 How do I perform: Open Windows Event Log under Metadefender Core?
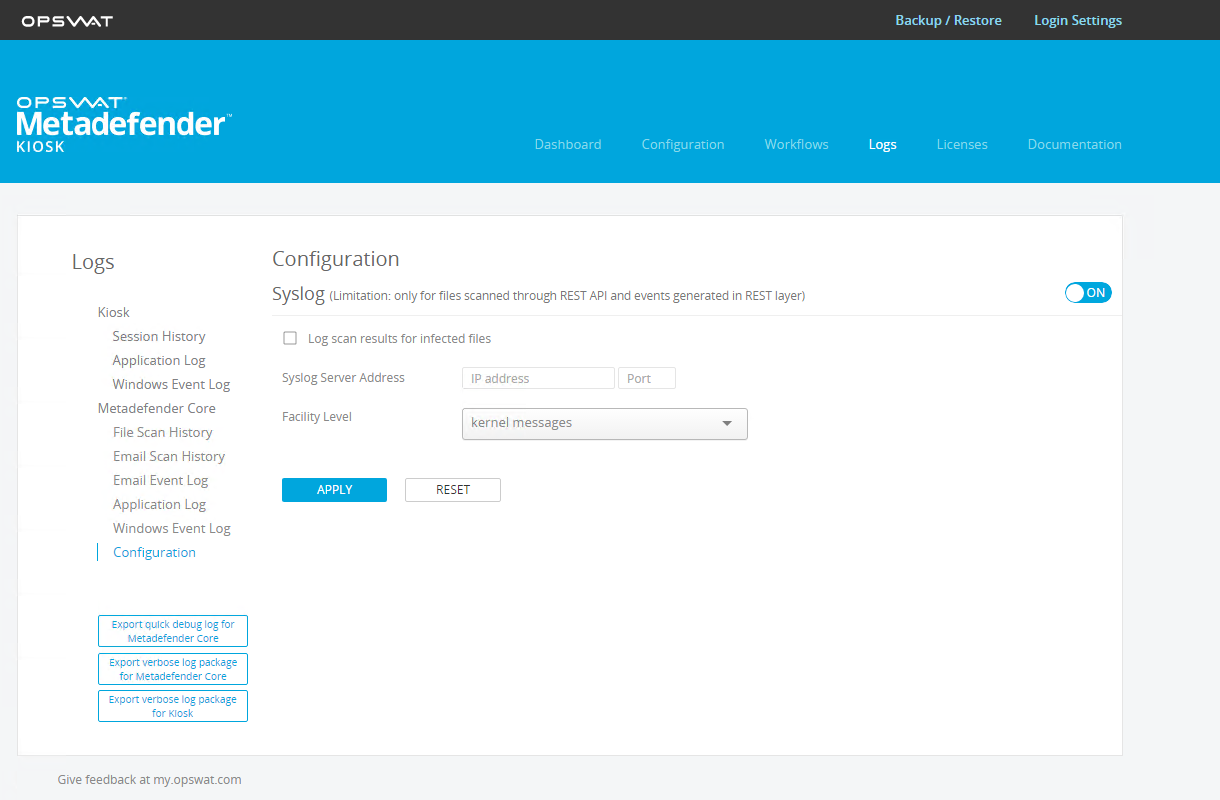coord(172,528)
